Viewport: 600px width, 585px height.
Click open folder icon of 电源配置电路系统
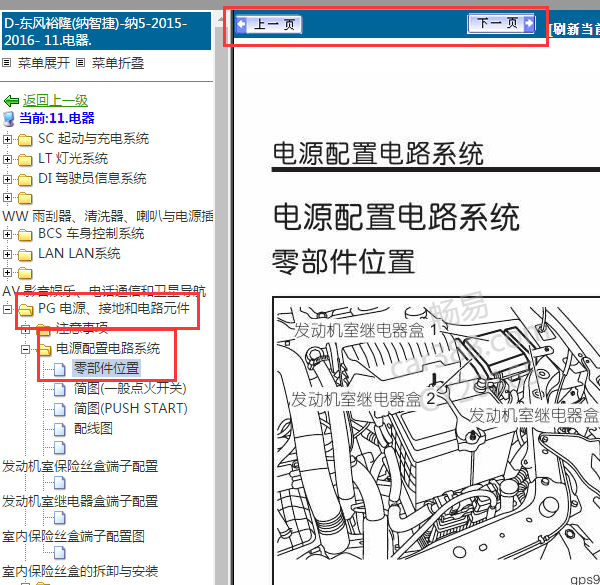coord(44,349)
